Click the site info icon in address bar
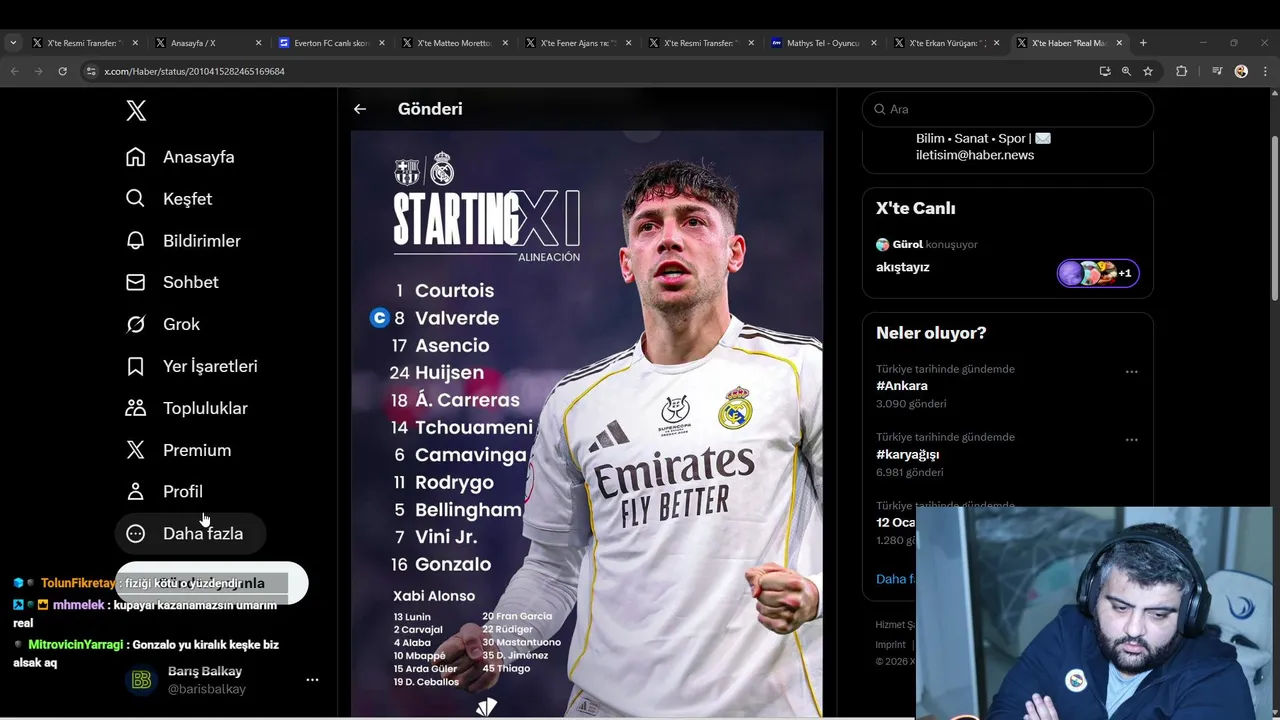The width and height of the screenshot is (1280, 720). point(91,71)
